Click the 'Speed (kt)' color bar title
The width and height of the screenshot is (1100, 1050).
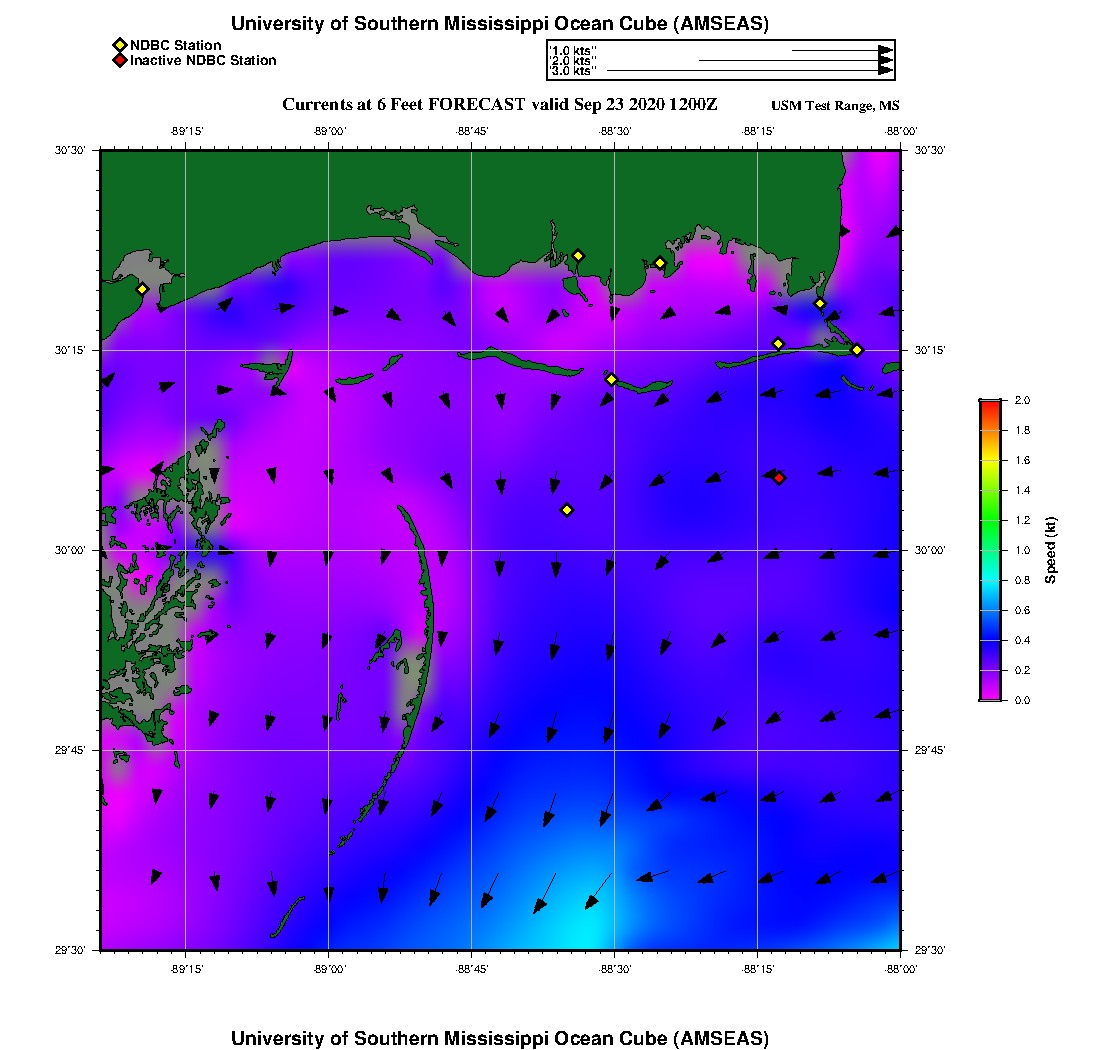(x=1050, y=550)
